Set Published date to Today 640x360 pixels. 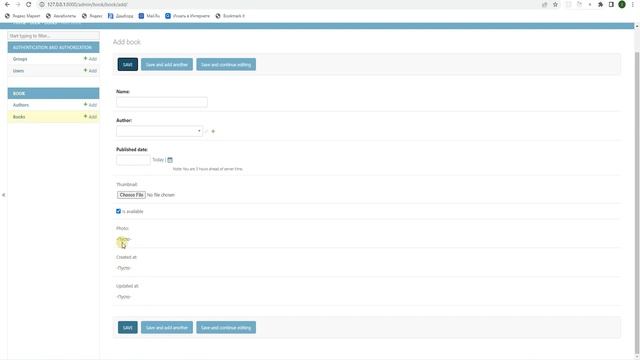point(158,160)
